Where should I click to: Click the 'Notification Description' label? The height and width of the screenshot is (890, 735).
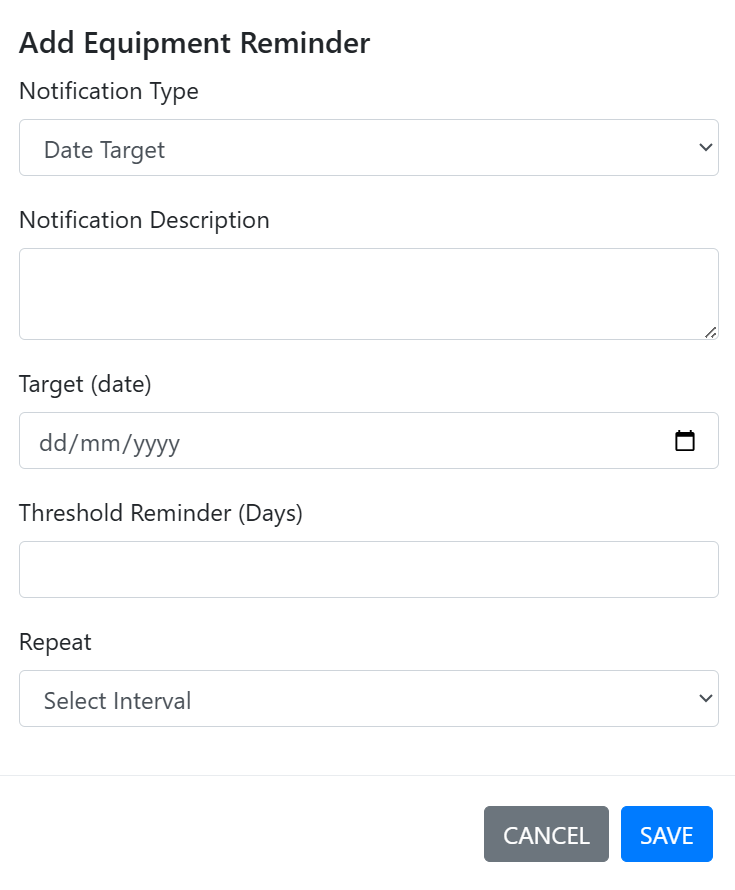pos(144,220)
